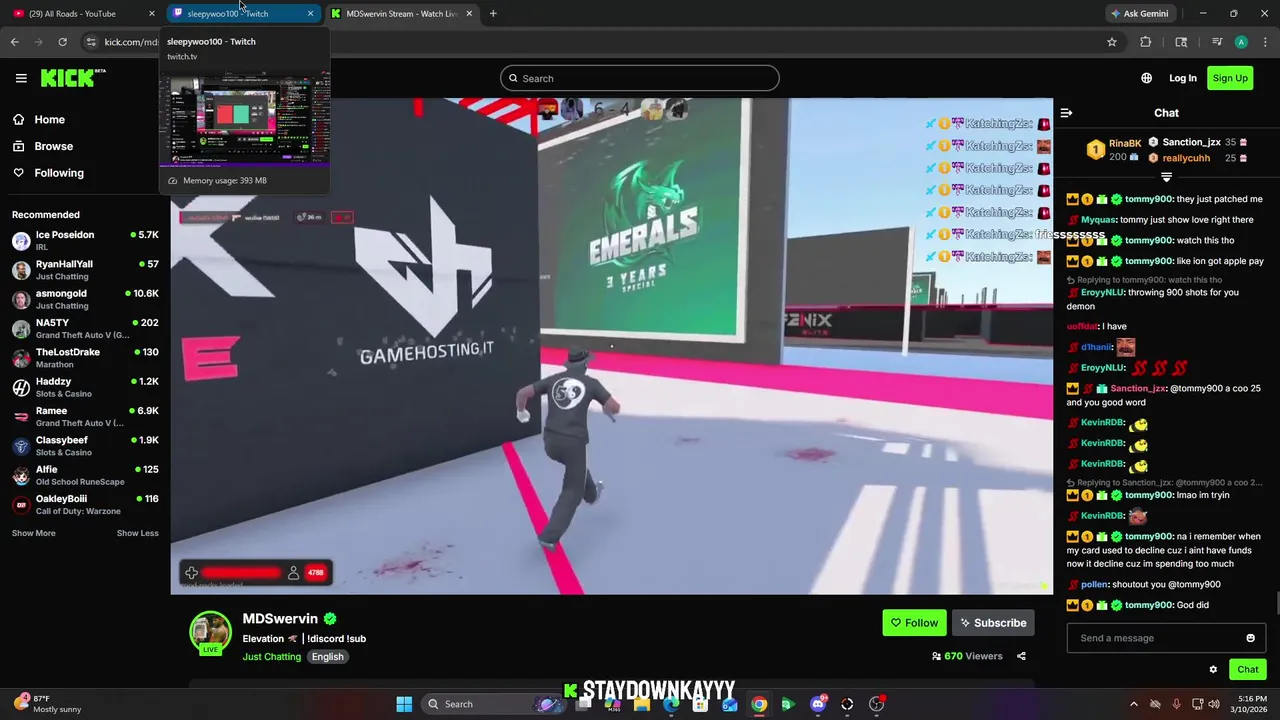The image size is (1280, 720).
Task: Bookmark this page star icon
Action: (x=1111, y=42)
